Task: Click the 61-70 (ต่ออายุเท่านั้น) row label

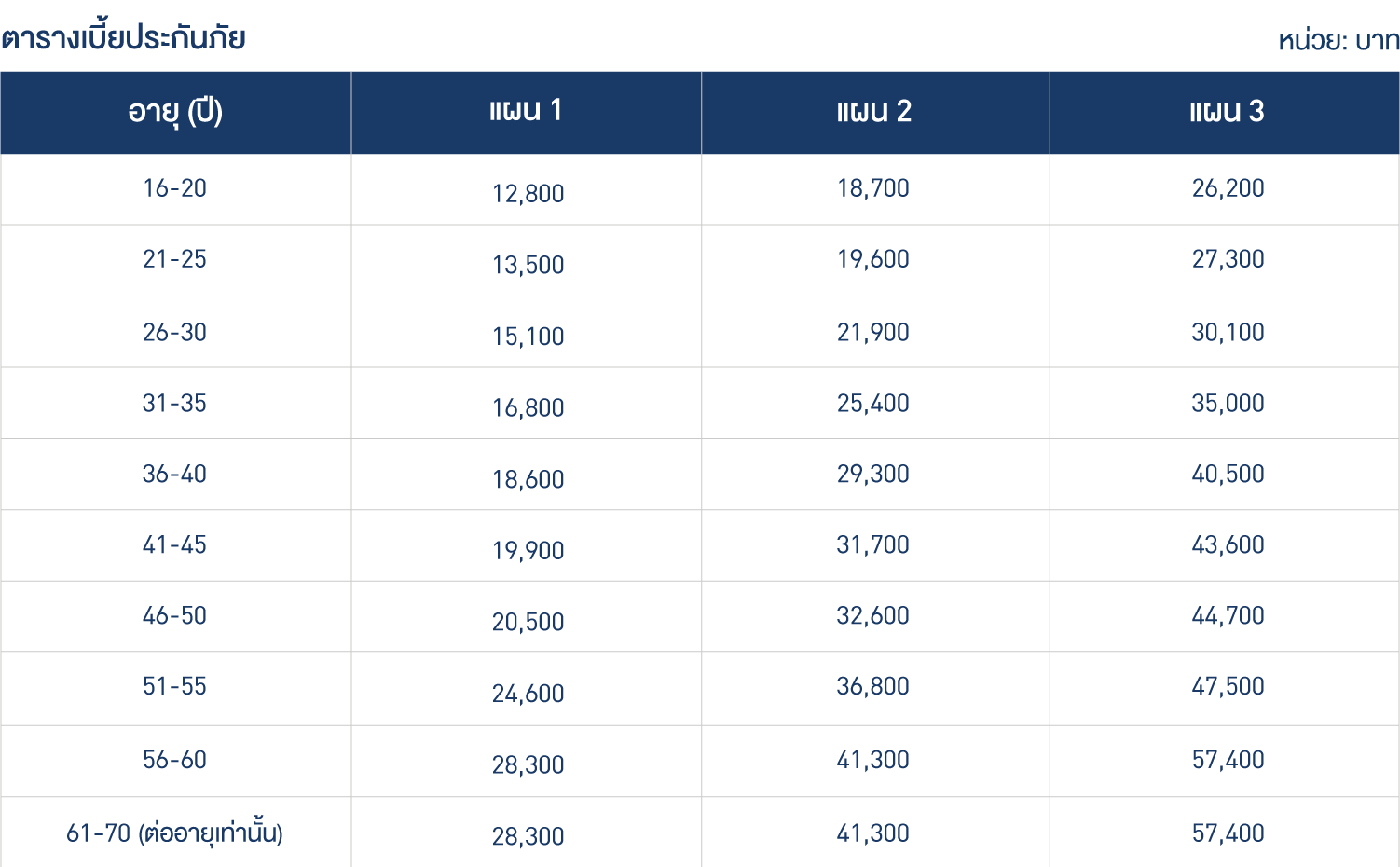Action: [x=175, y=833]
